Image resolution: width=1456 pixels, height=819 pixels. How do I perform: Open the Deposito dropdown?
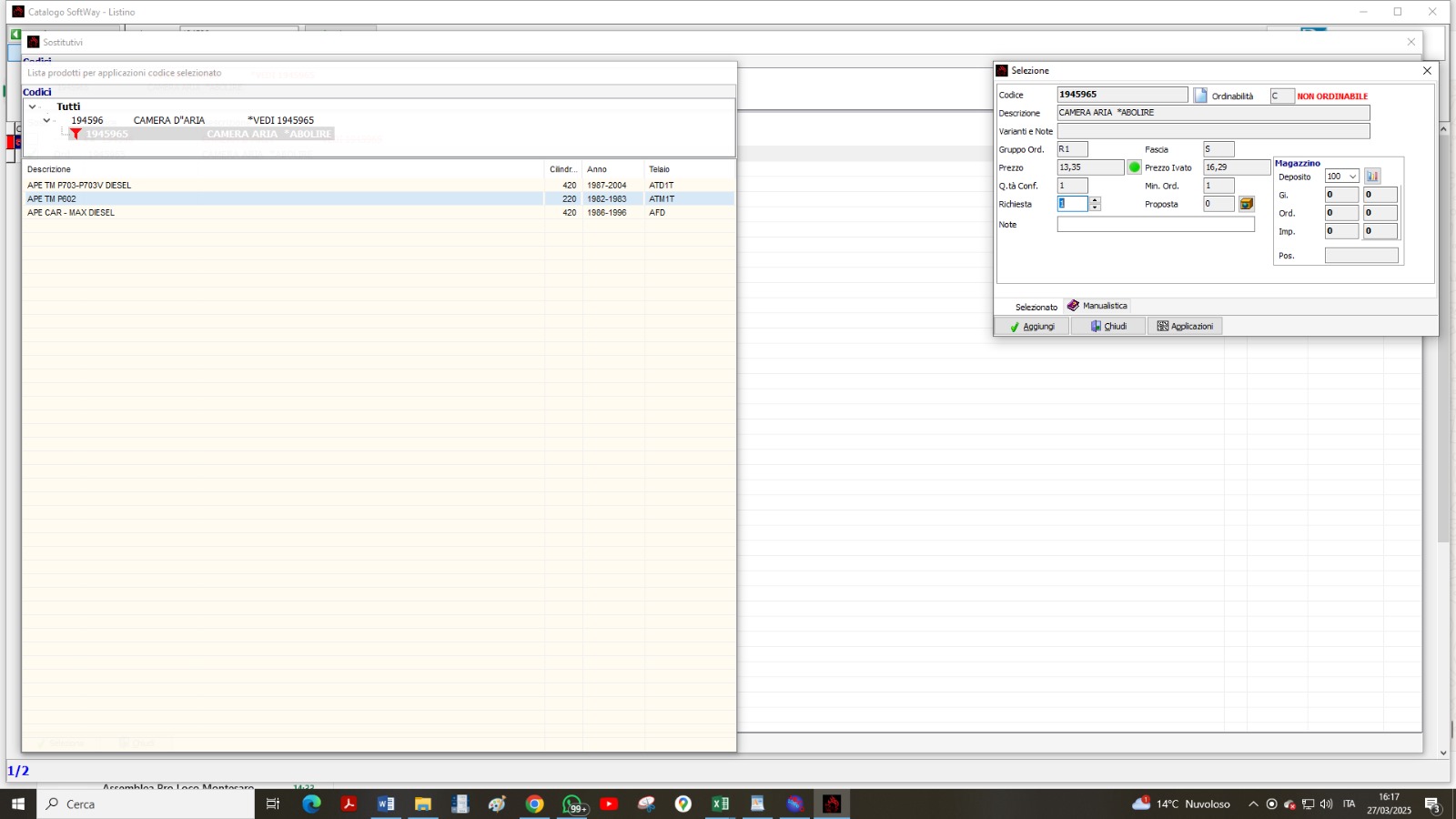coord(1353,177)
